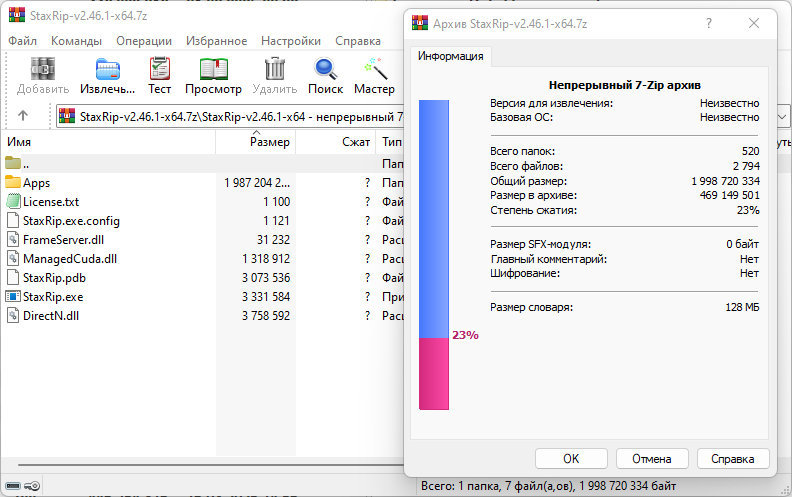
Task: Click the status bar total 'Всего: 1 папка' text
Action: pos(548,486)
